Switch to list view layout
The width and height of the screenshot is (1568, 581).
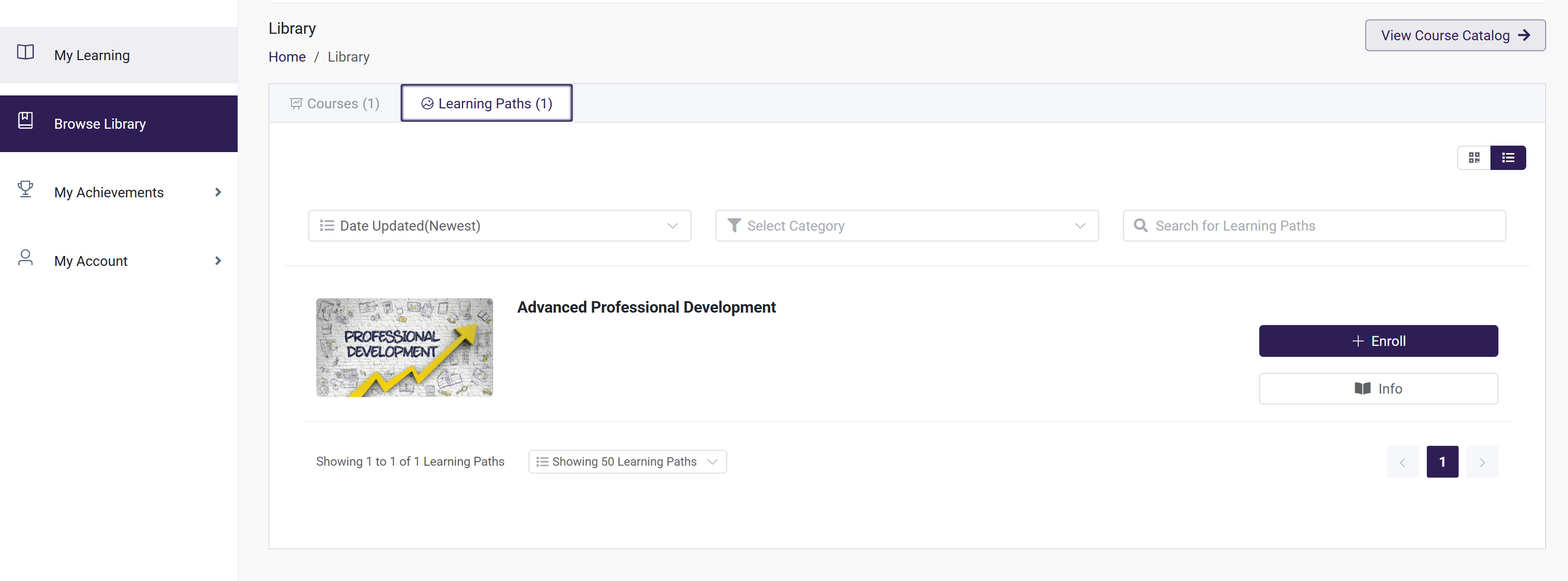(1508, 158)
